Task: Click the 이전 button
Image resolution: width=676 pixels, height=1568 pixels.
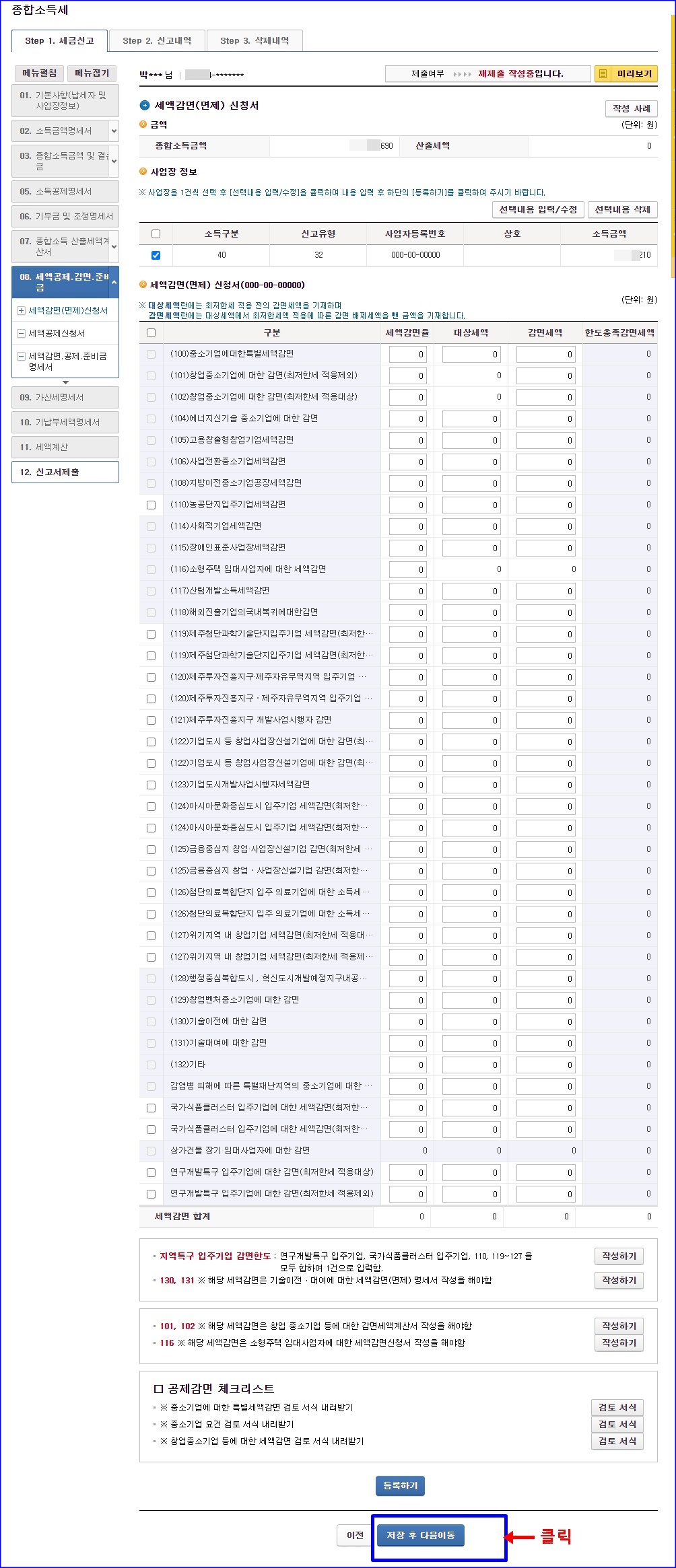Action: [355, 1535]
